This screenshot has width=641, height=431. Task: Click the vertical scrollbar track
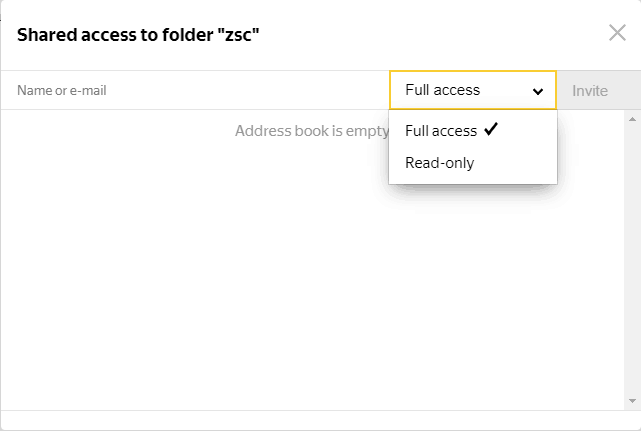pos(632,260)
